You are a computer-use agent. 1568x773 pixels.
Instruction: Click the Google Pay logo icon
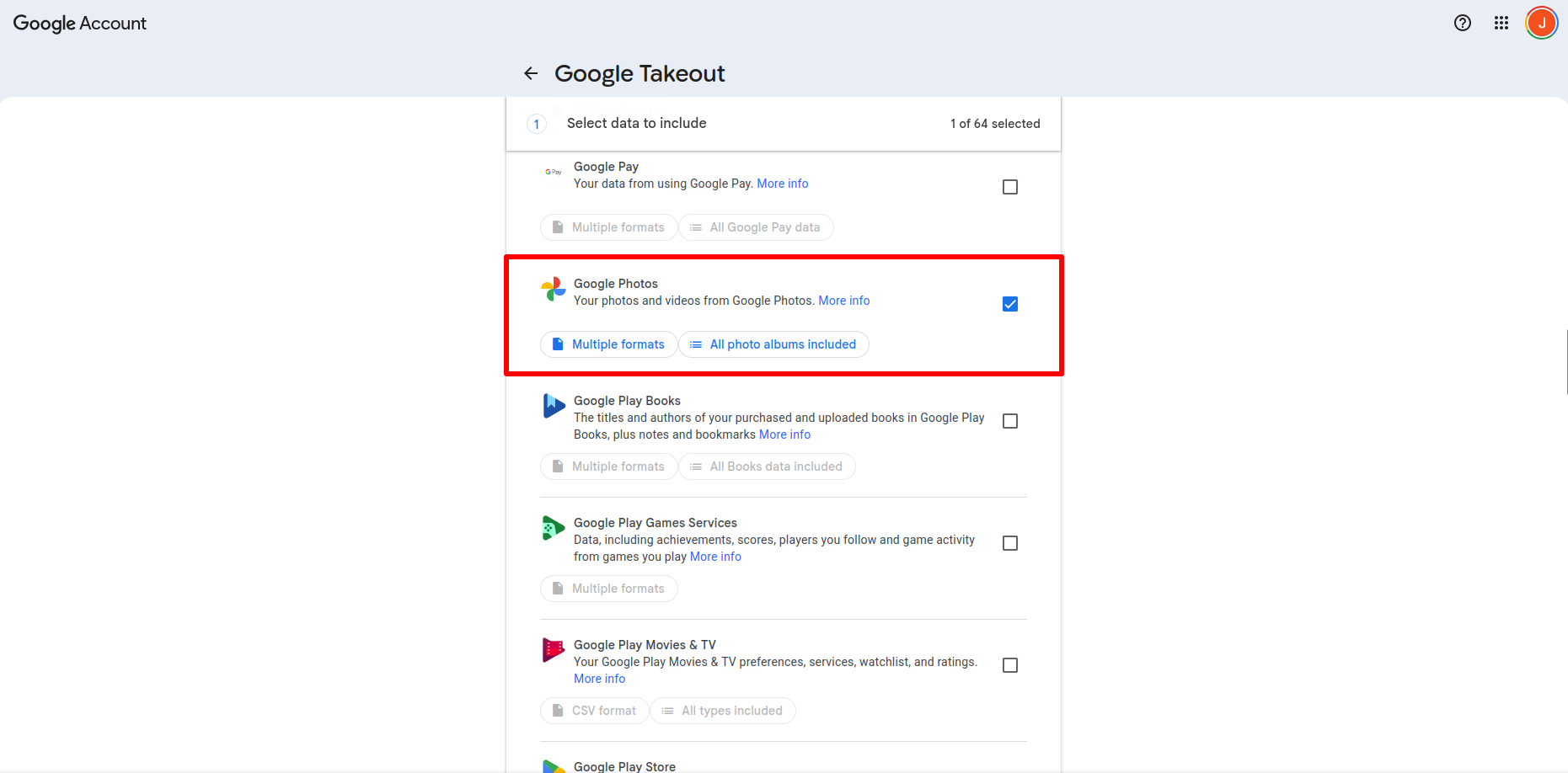coord(554,172)
